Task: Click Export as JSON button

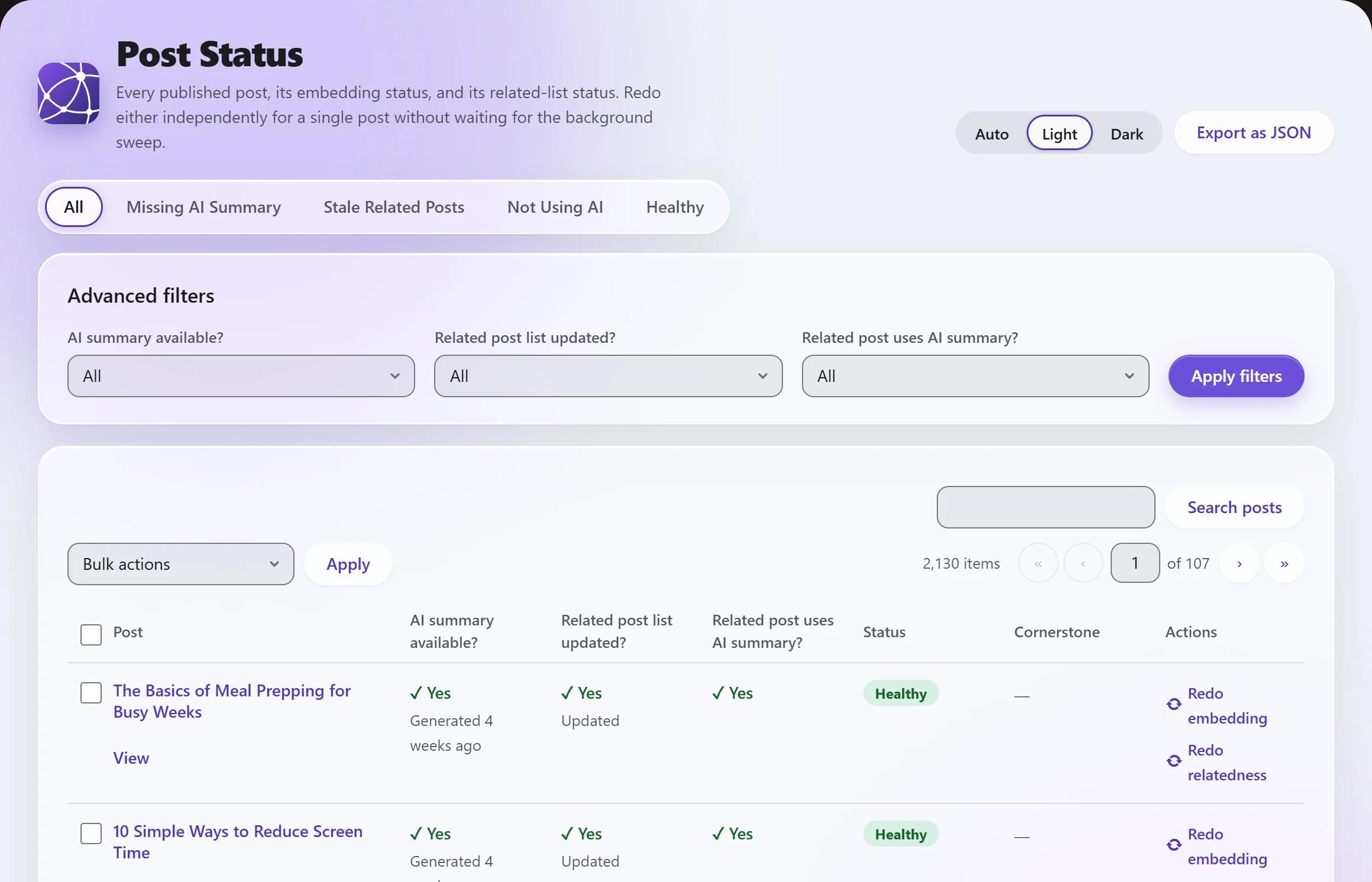Action: point(1254,132)
